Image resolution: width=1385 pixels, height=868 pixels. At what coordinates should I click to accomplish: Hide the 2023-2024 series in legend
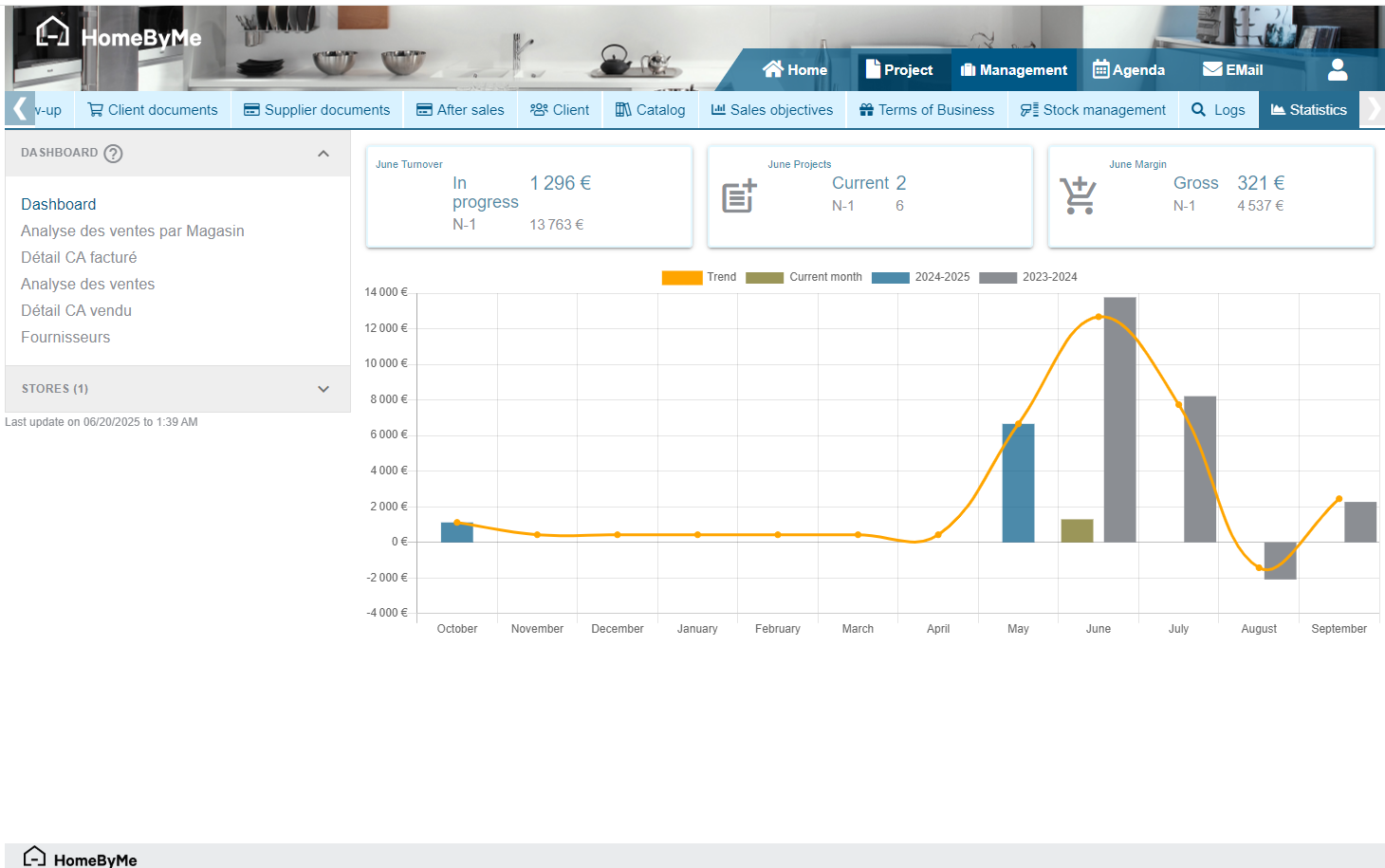point(1028,277)
